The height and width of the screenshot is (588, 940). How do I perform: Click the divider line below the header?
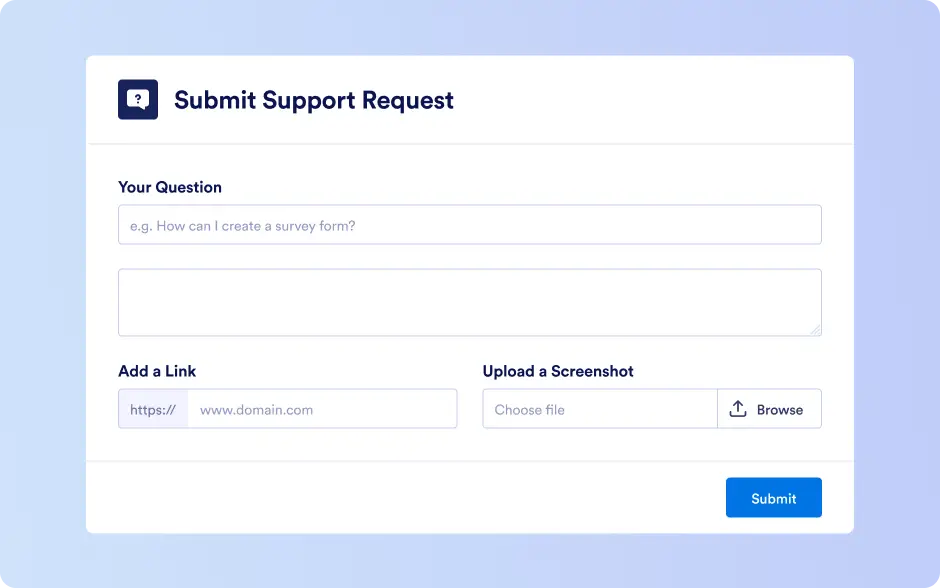click(x=469, y=144)
